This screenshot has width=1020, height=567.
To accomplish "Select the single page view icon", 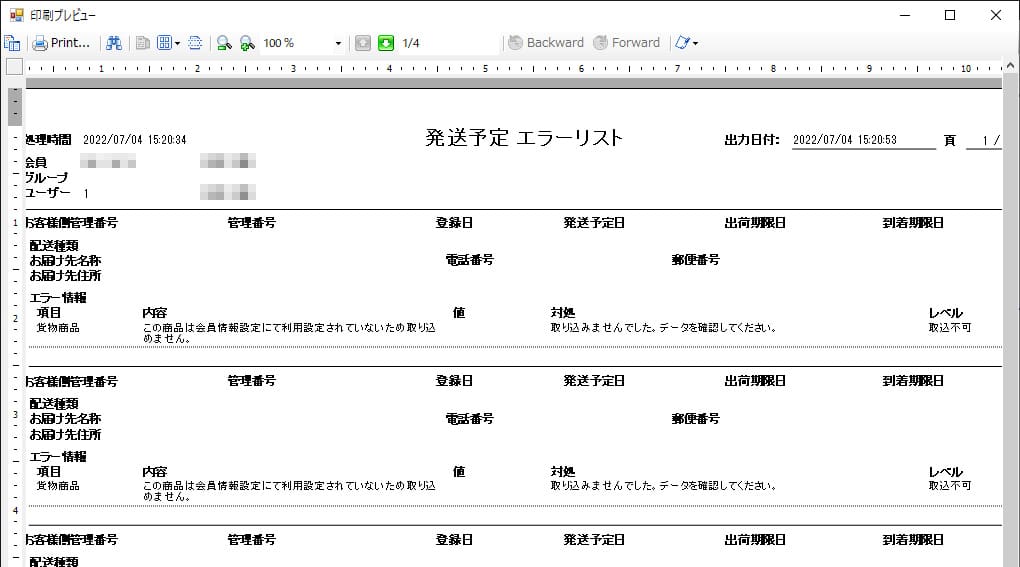I will click(143, 43).
